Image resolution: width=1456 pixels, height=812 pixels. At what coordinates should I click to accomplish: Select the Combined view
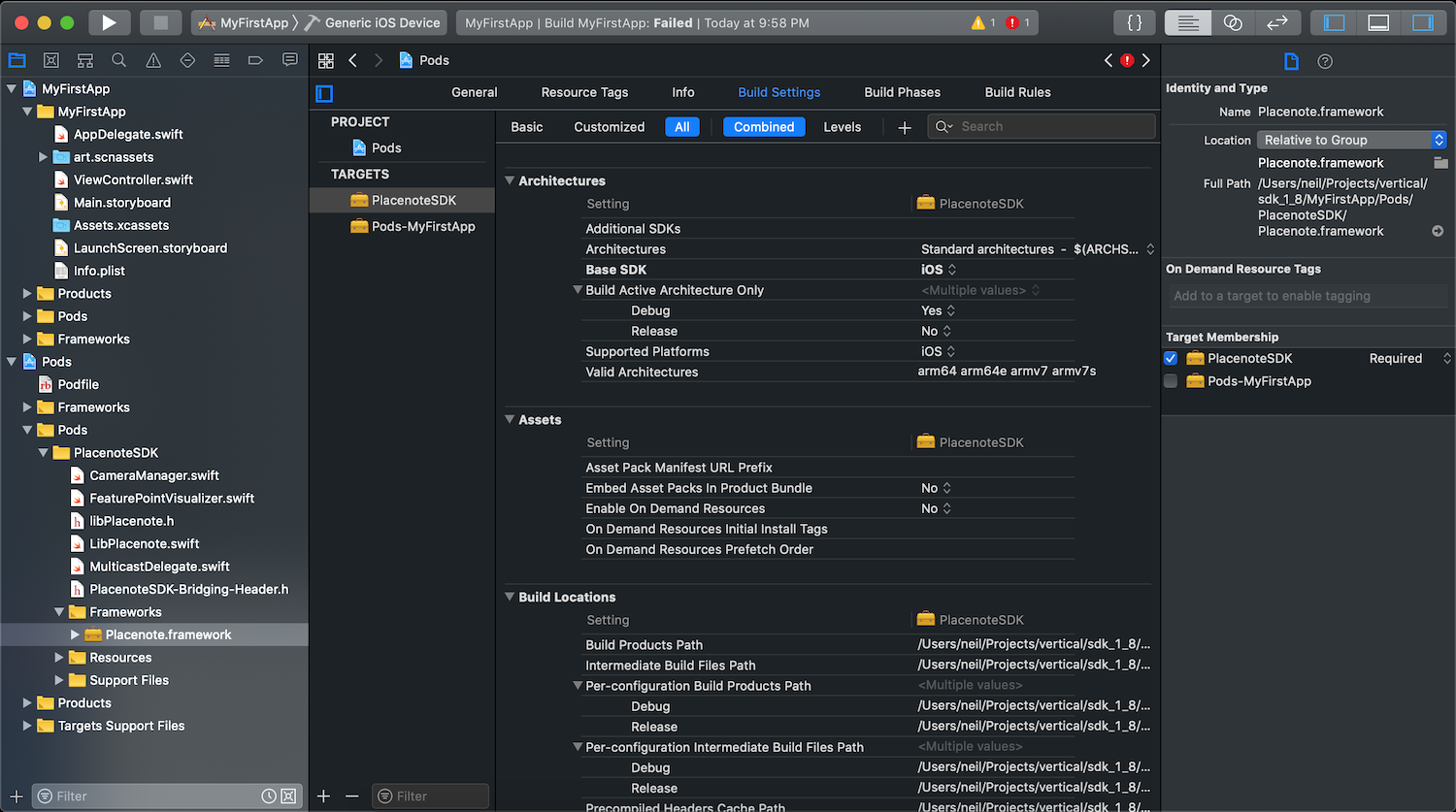click(764, 127)
